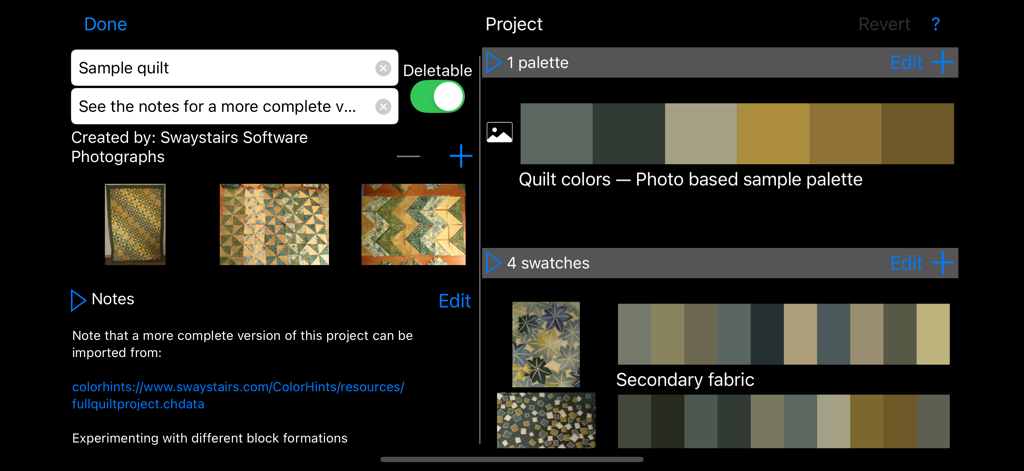1024x471 pixels.
Task: Toggle the Deletable switch off
Action: pos(437,97)
